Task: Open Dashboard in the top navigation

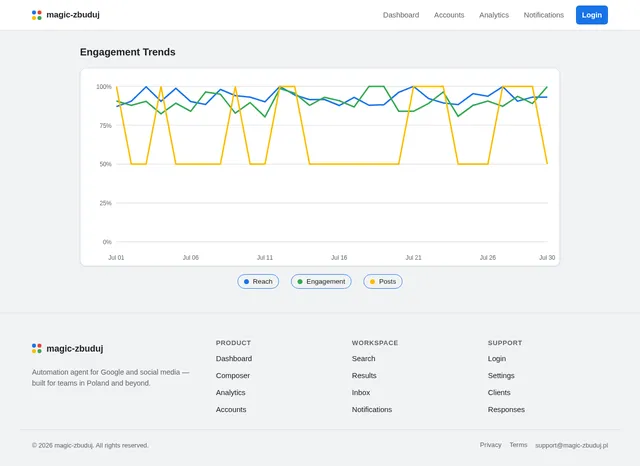Action: click(x=401, y=15)
